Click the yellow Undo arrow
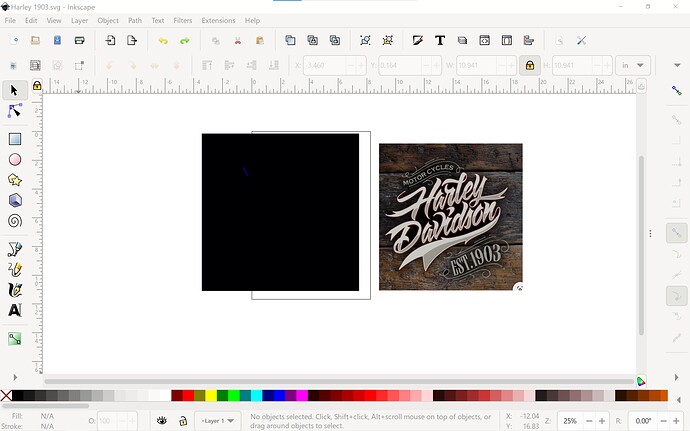The width and height of the screenshot is (690, 431). (x=163, y=41)
